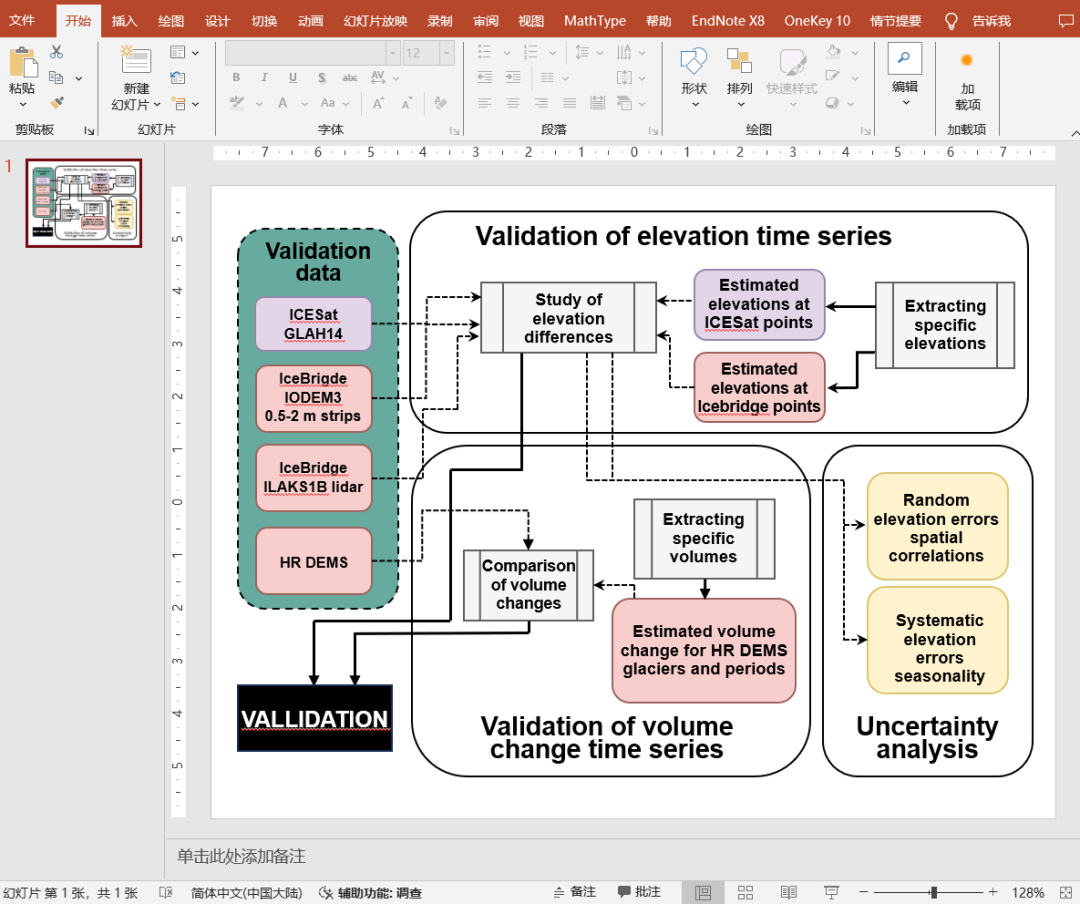1080x904 pixels.
Task: Click the 128% zoom level
Action: point(1028,892)
